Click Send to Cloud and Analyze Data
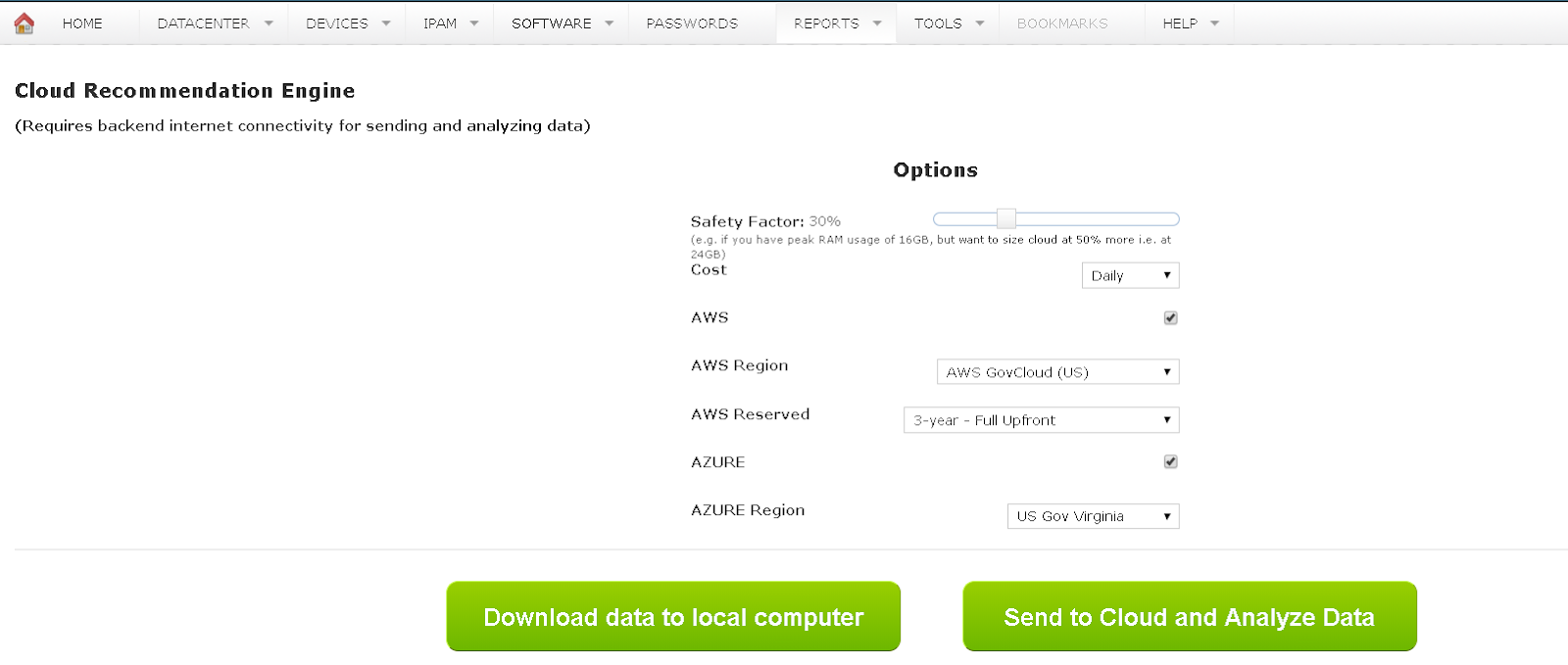This screenshot has width=1568, height=665. point(1190,616)
